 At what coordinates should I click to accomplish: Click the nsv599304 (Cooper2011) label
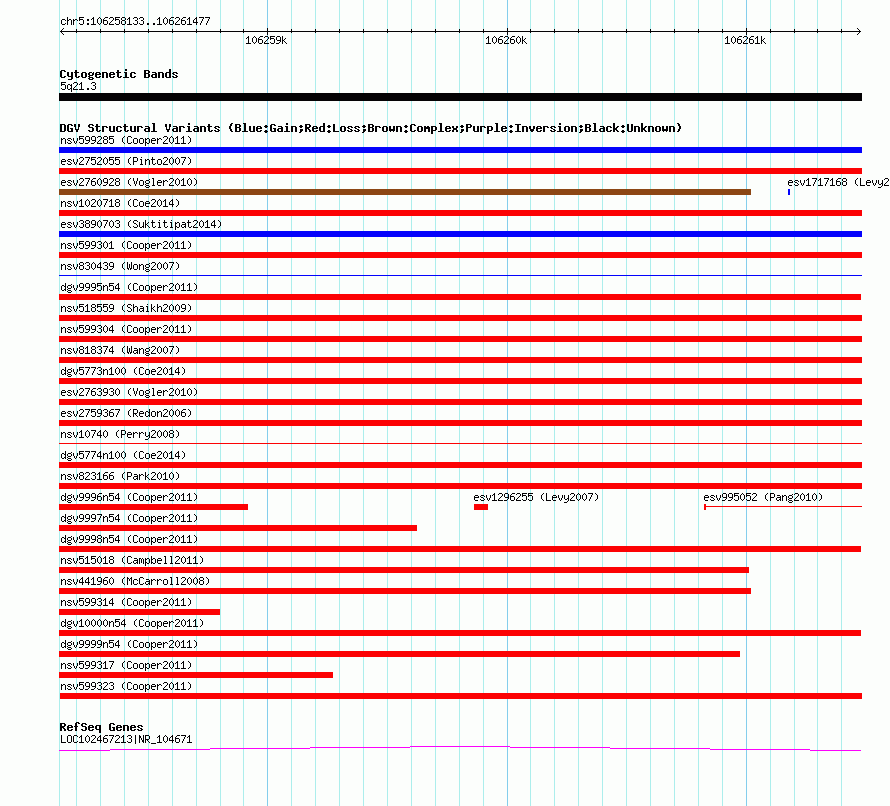pos(126,329)
